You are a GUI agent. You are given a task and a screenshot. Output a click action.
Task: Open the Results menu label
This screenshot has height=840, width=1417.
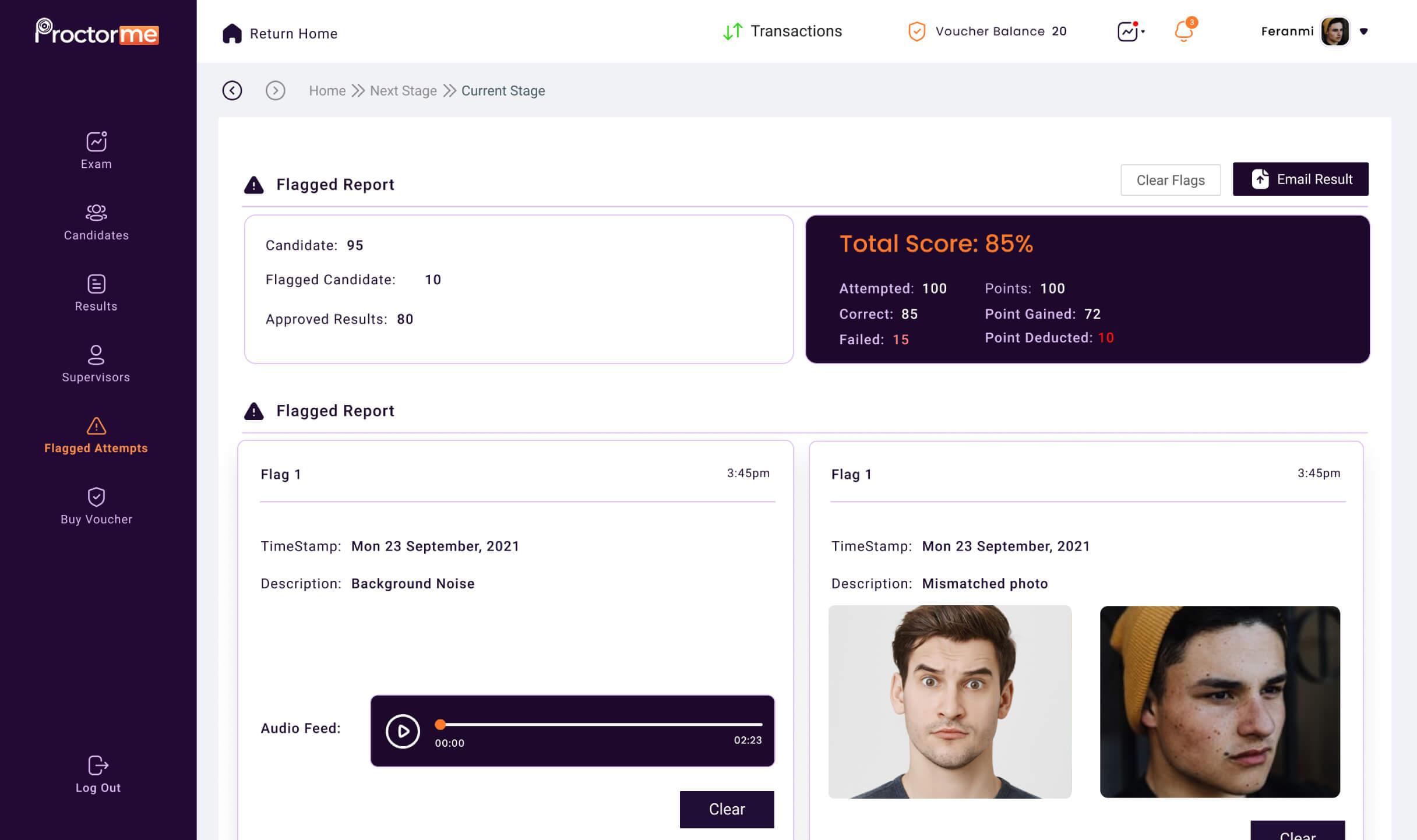[x=96, y=306]
